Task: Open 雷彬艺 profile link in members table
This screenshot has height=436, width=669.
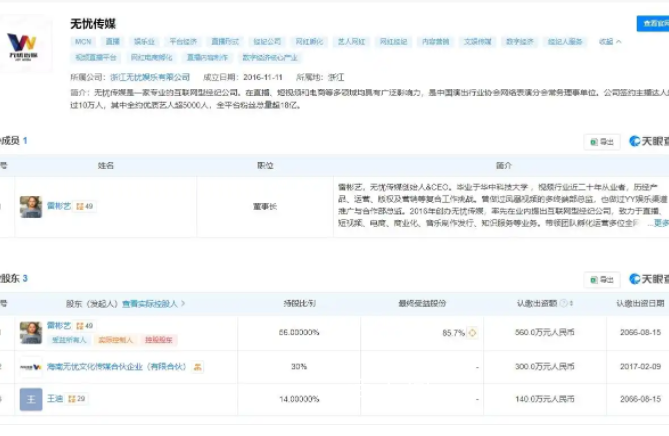Action: [59, 206]
